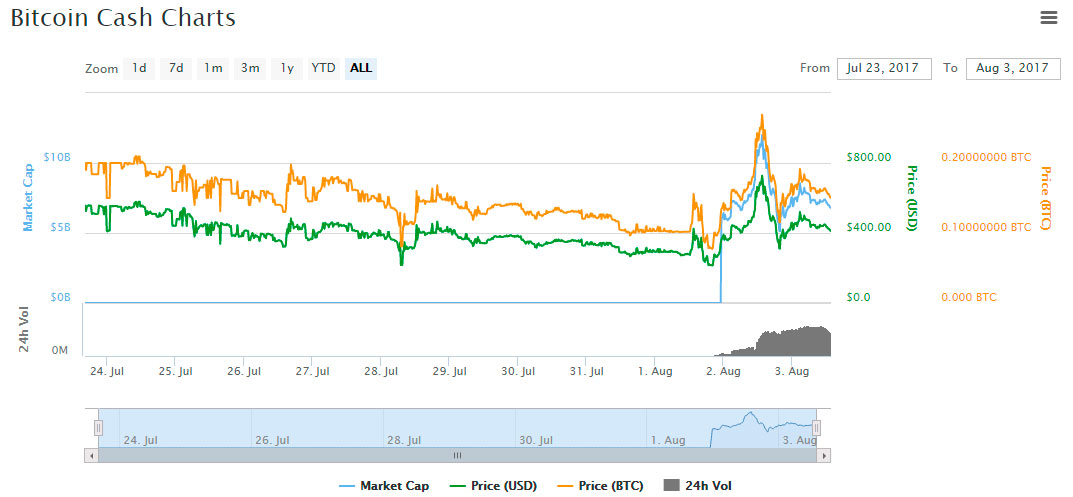1073x497 pixels.
Task: Toggle Price (BTC) series in legend
Action: point(599,486)
